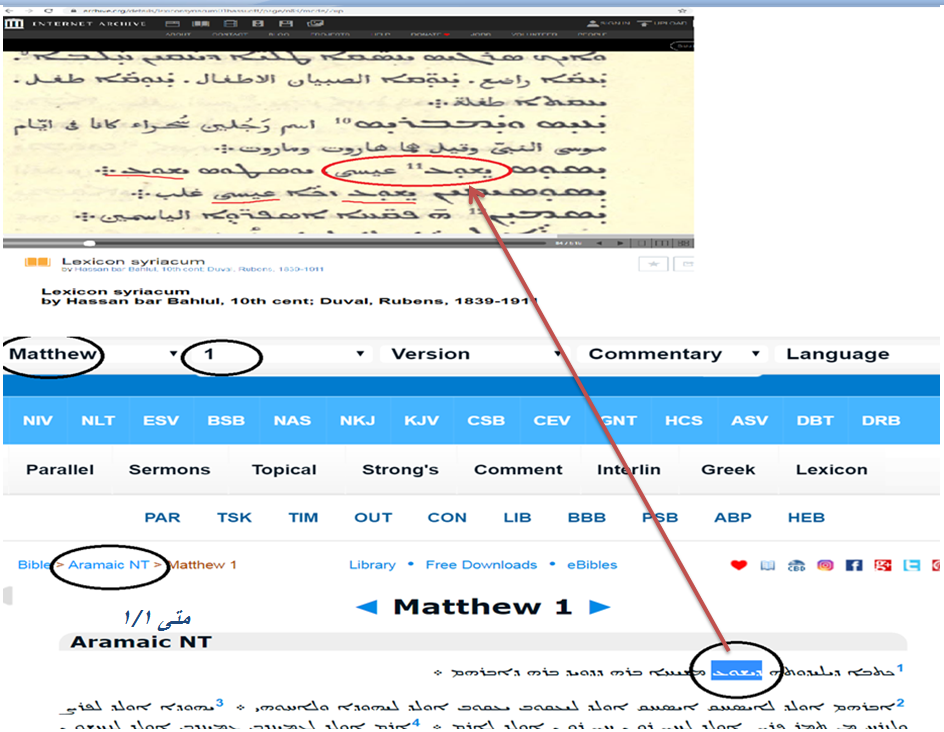
Task: Click the Aramaic NT section heading
Action: point(141,642)
